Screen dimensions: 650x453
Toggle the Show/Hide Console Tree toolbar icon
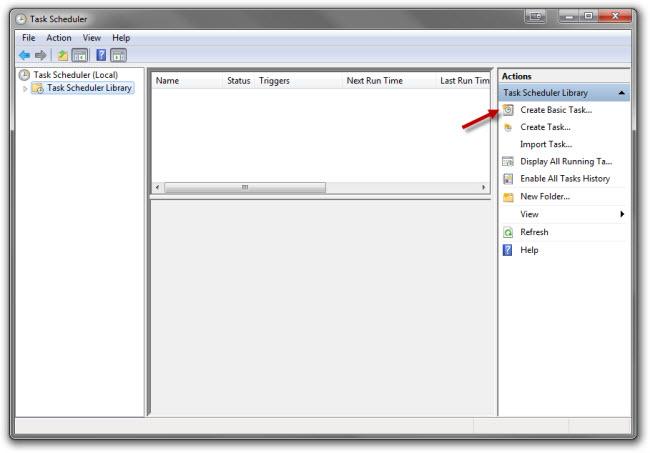click(x=80, y=55)
